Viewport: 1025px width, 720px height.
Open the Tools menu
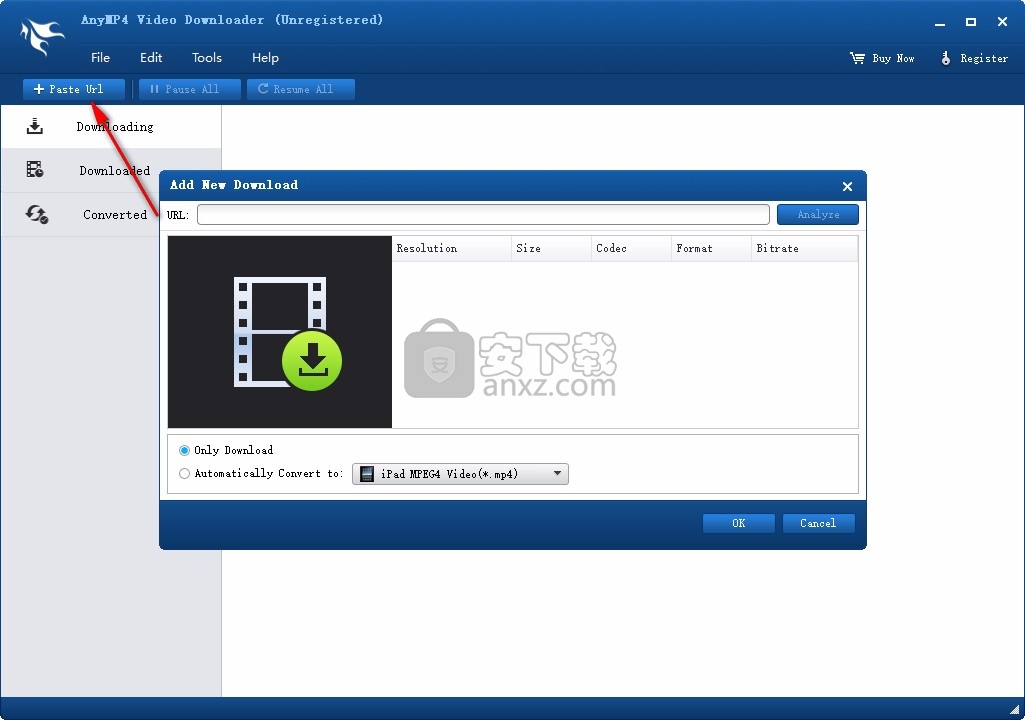pos(207,58)
